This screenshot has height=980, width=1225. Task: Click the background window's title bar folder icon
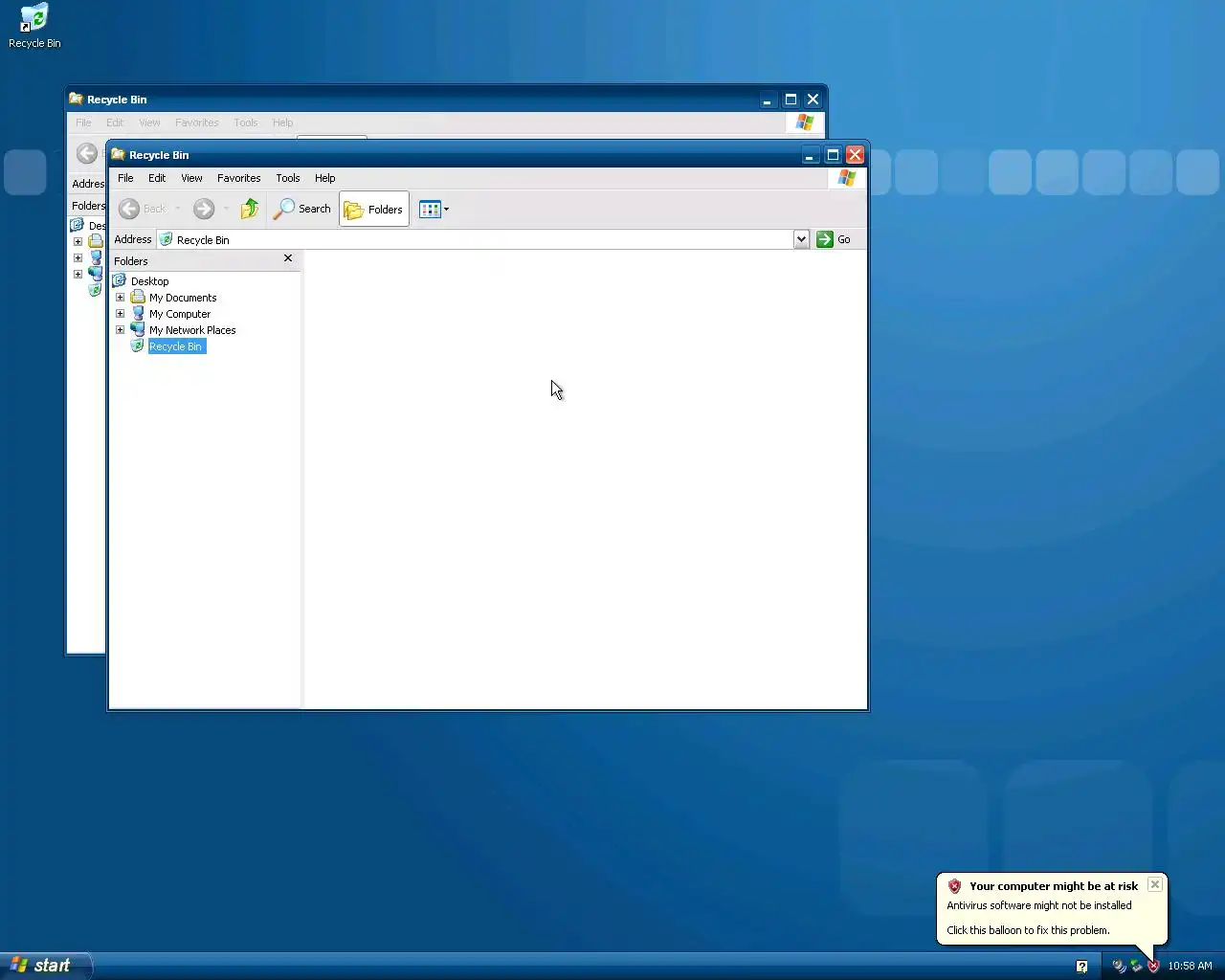76,99
